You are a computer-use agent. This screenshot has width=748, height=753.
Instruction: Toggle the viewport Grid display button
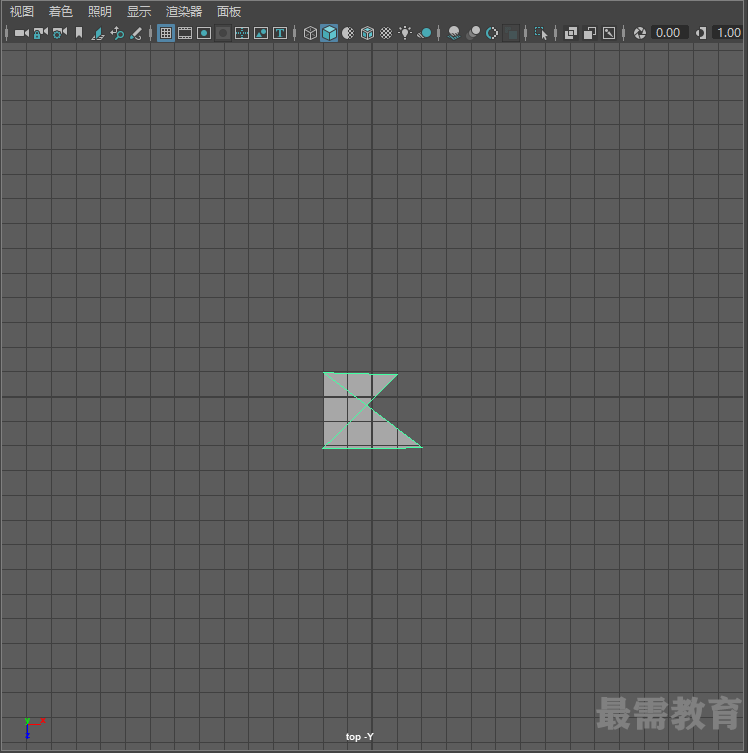(x=166, y=33)
